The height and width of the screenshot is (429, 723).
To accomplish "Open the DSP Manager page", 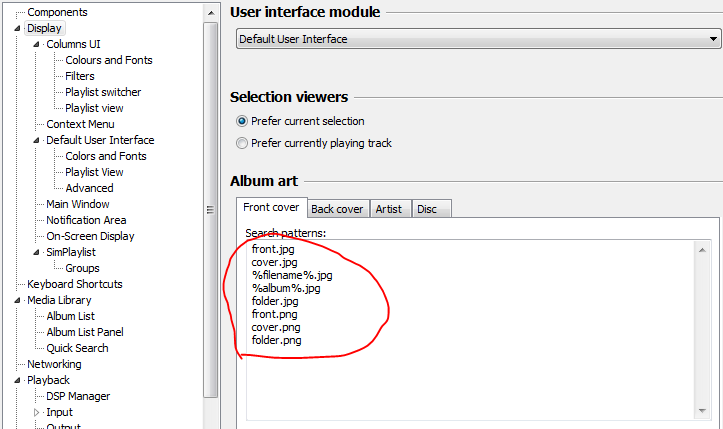I will (78, 396).
